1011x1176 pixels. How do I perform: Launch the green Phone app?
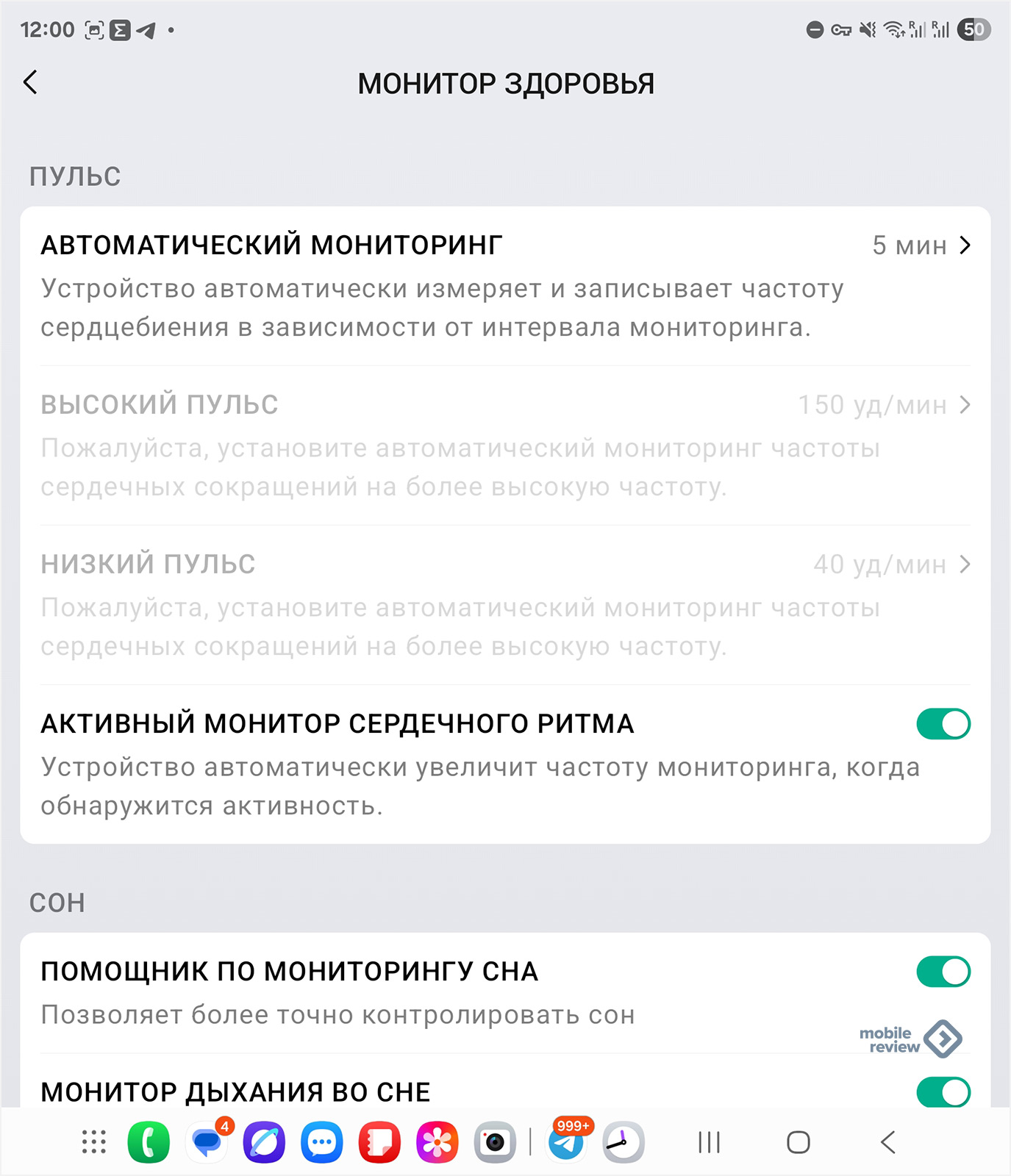click(x=149, y=1142)
